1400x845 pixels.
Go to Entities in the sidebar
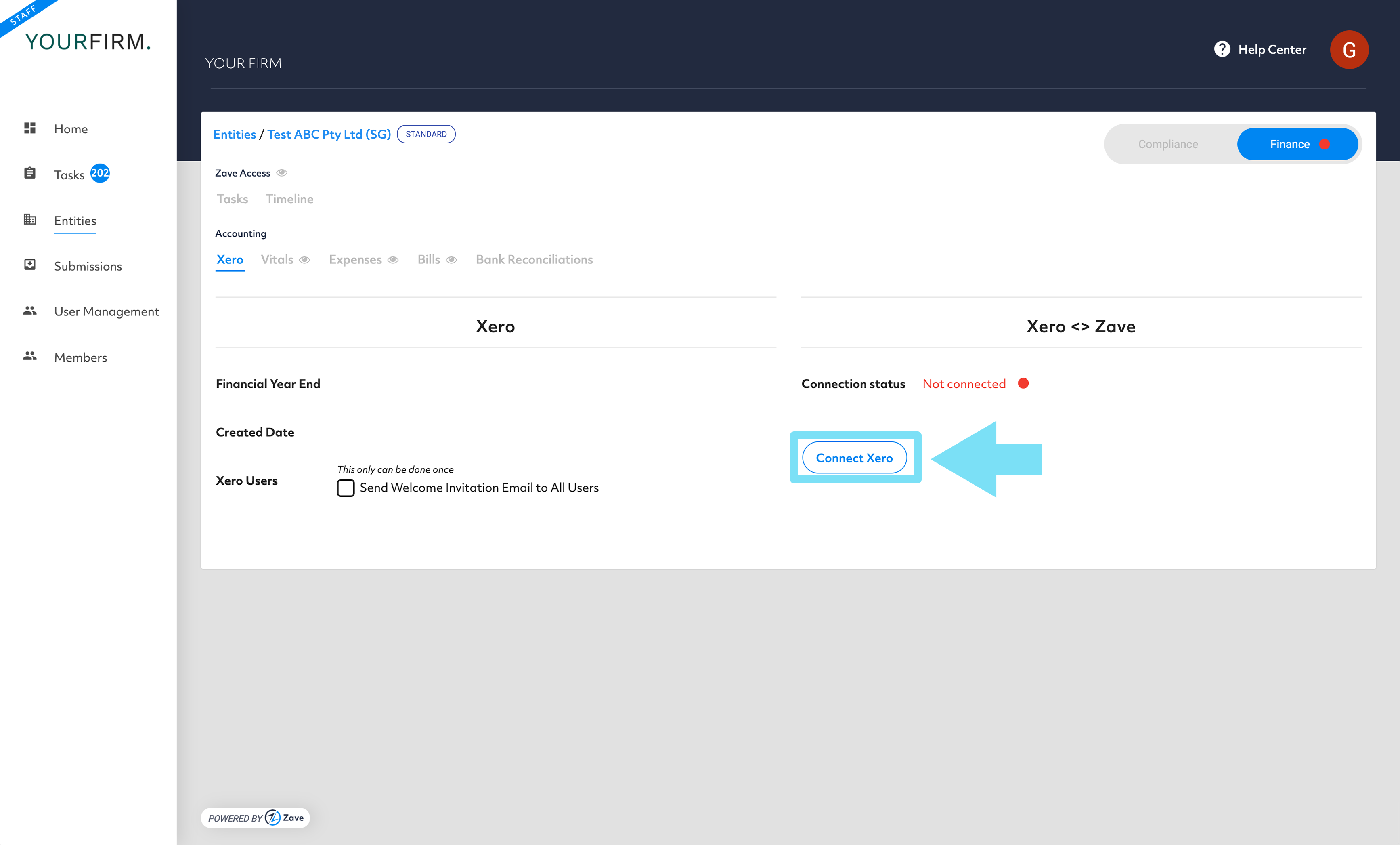[x=75, y=221]
